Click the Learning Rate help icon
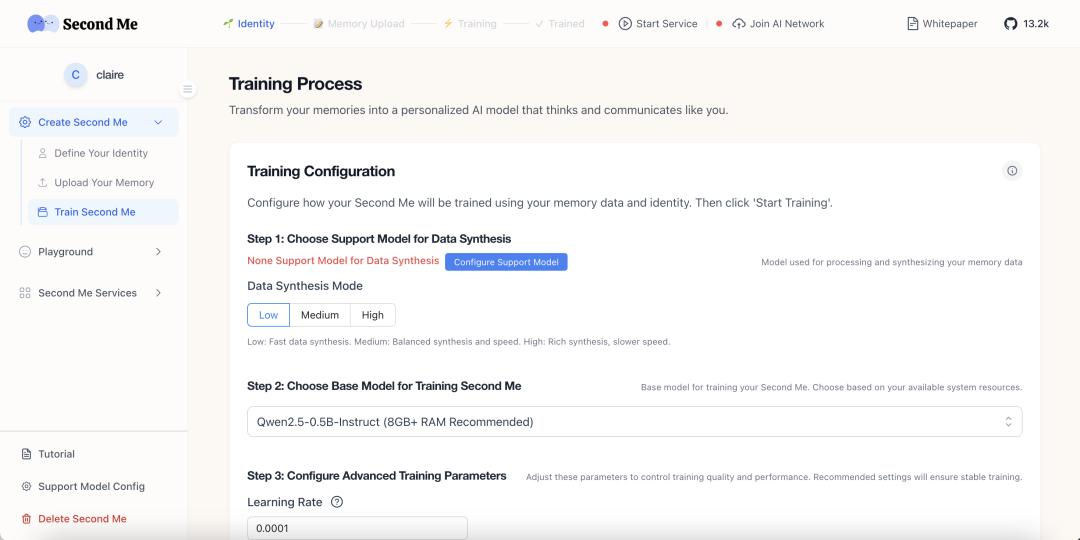 click(x=337, y=502)
